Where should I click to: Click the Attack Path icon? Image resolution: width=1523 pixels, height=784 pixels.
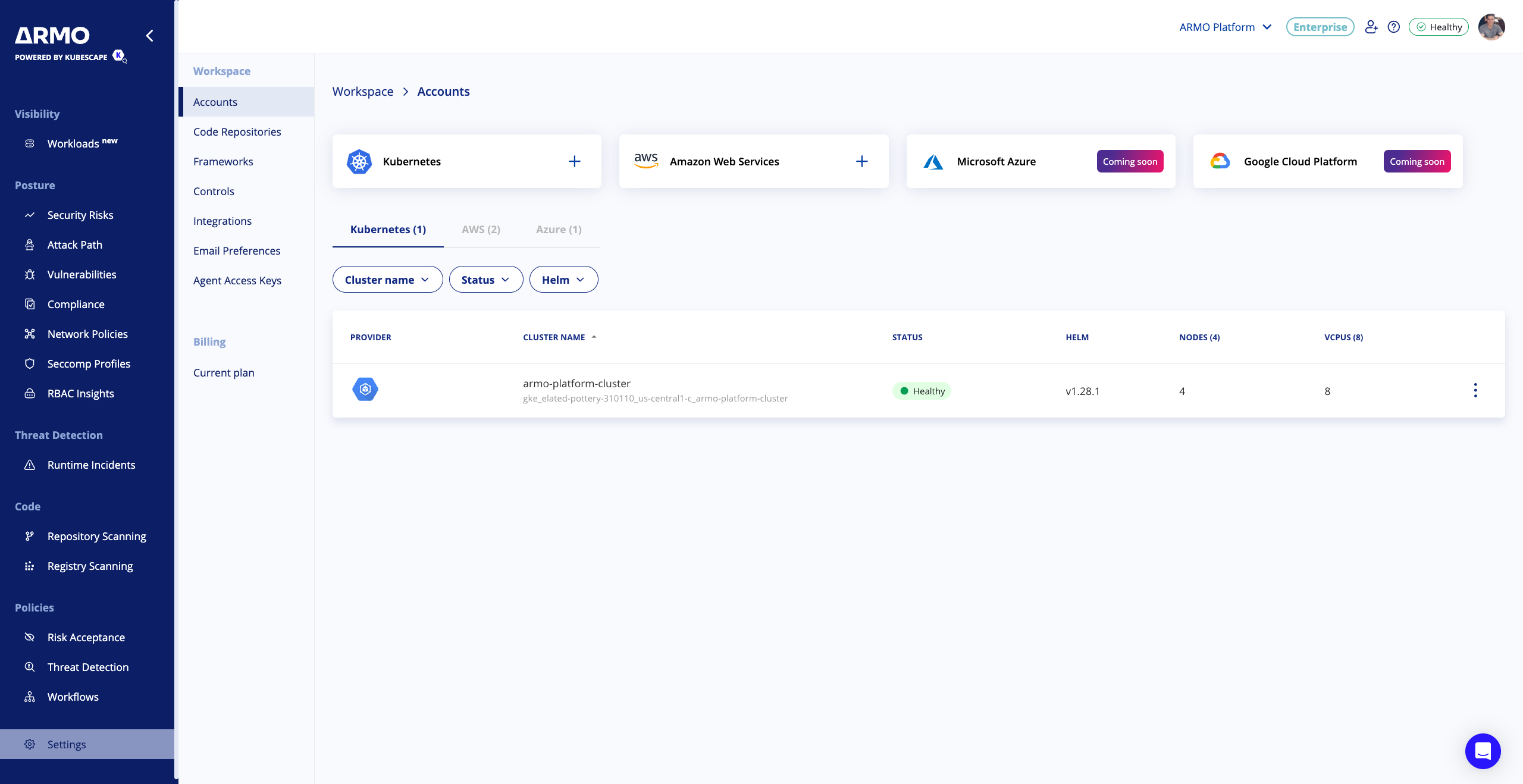click(x=30, y=244)
